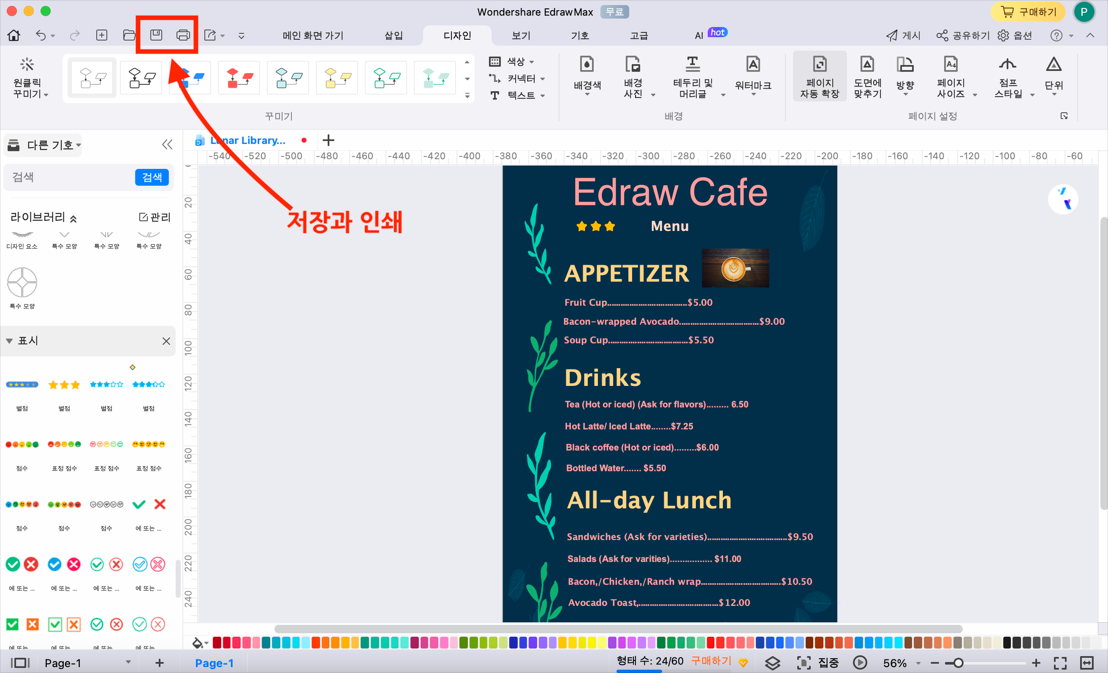Click the 구매하기 purchase button at top
The width and height of the screenshot is (1108, 673).
tap(1028, 12)
